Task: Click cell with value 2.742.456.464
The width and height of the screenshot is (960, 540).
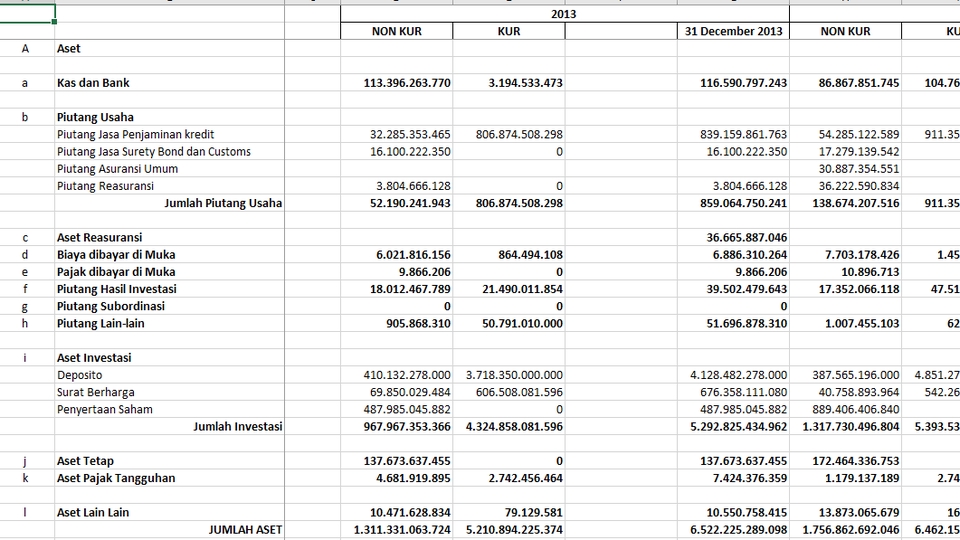Action: pos(509,477)
